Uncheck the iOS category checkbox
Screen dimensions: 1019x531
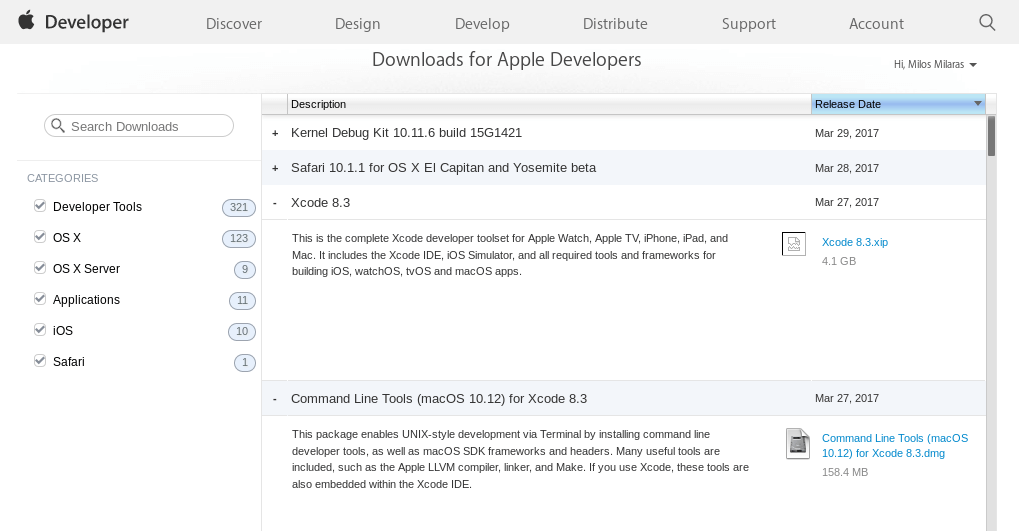(x=40, y=330)
